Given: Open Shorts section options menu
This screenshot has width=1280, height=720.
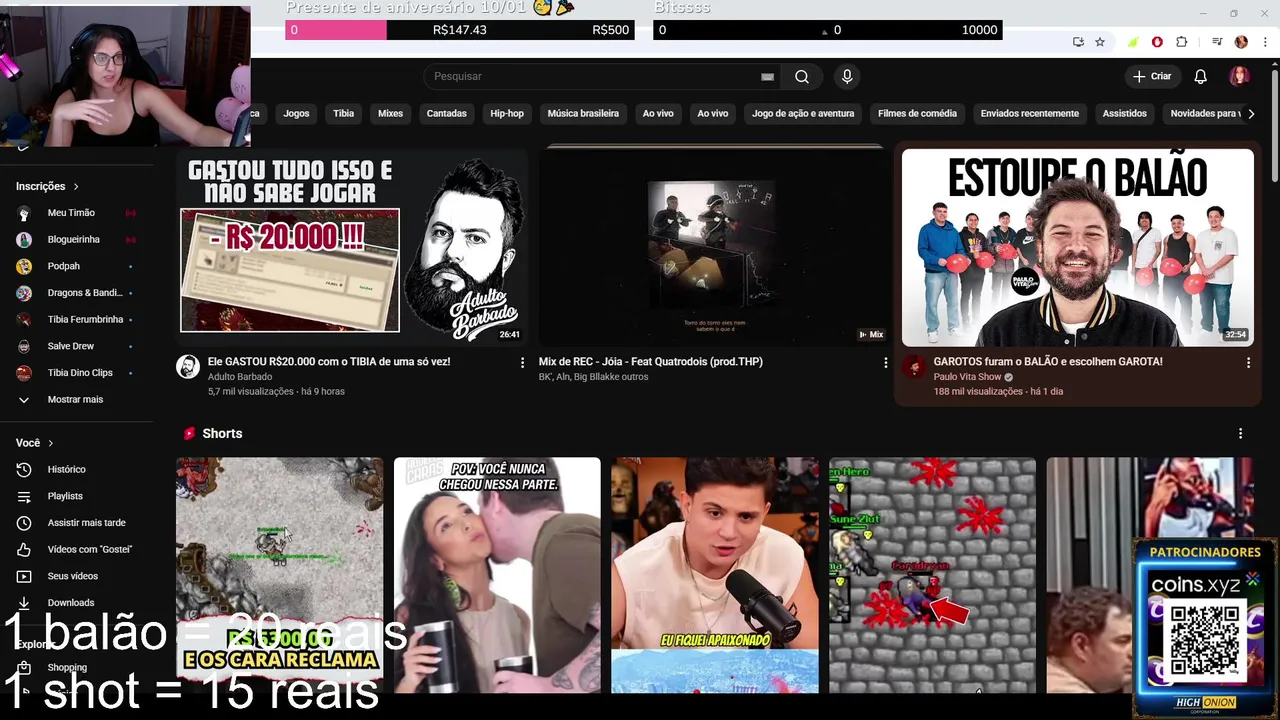Looking at the screenshot, I should pos(1240,434).
